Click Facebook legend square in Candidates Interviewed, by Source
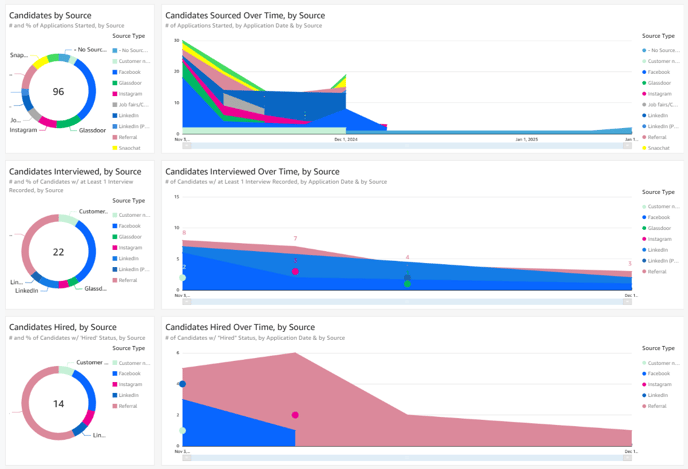This screenshot has height=469, width=688. click(115, 226)
